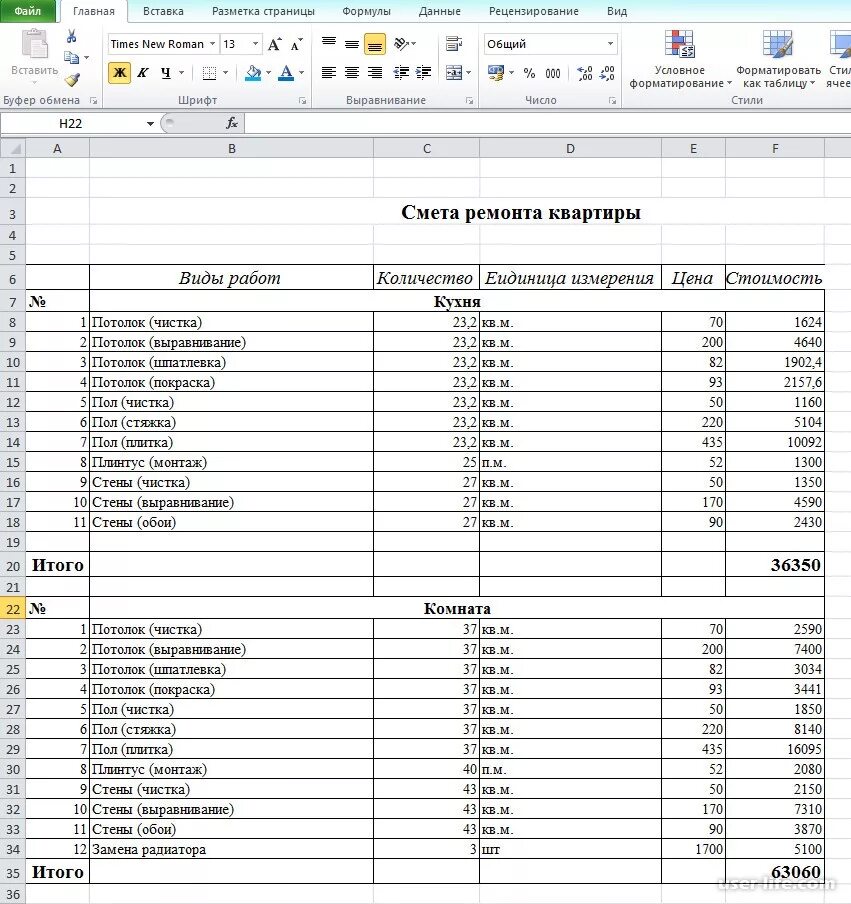
Task: Switch to the Вид tab
Action: coord(617,11)
